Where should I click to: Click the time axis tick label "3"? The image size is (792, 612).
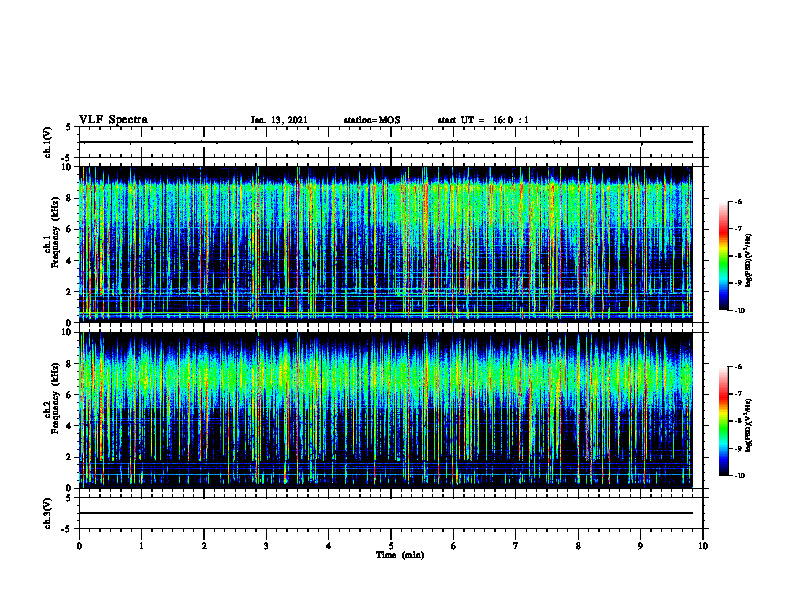click(266, 546)
